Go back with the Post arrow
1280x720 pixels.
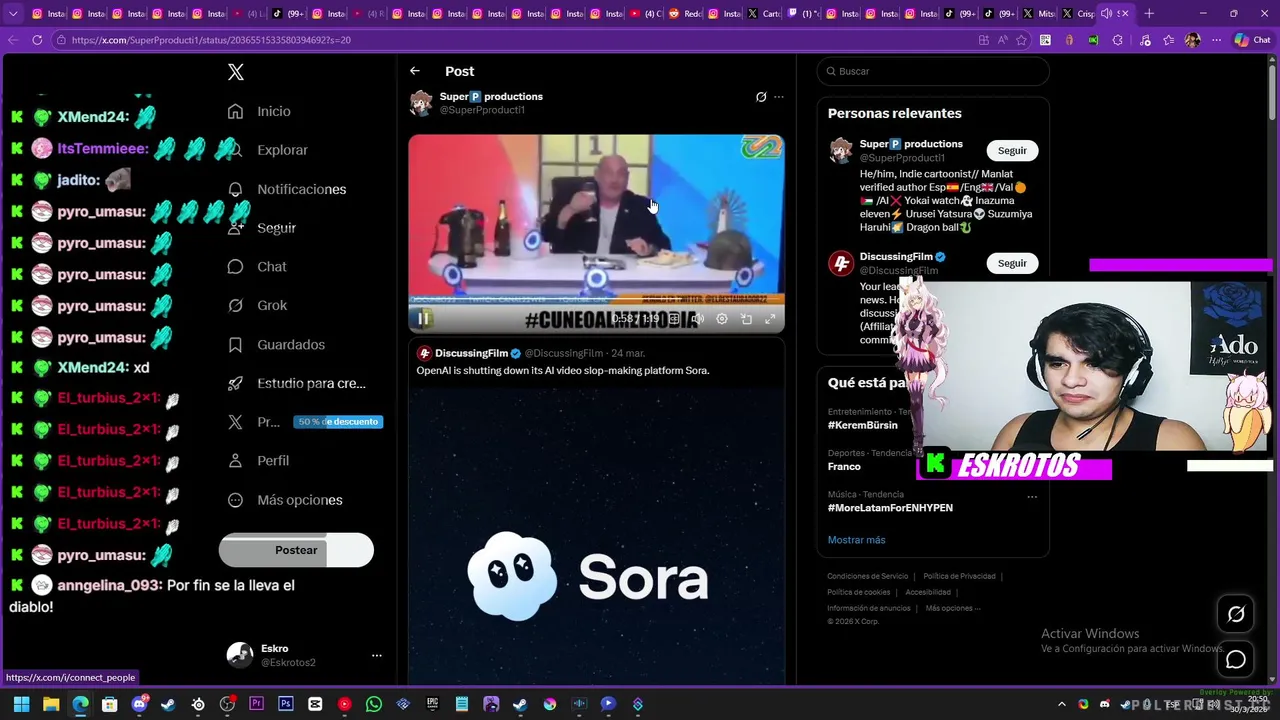tap(415, 71)
